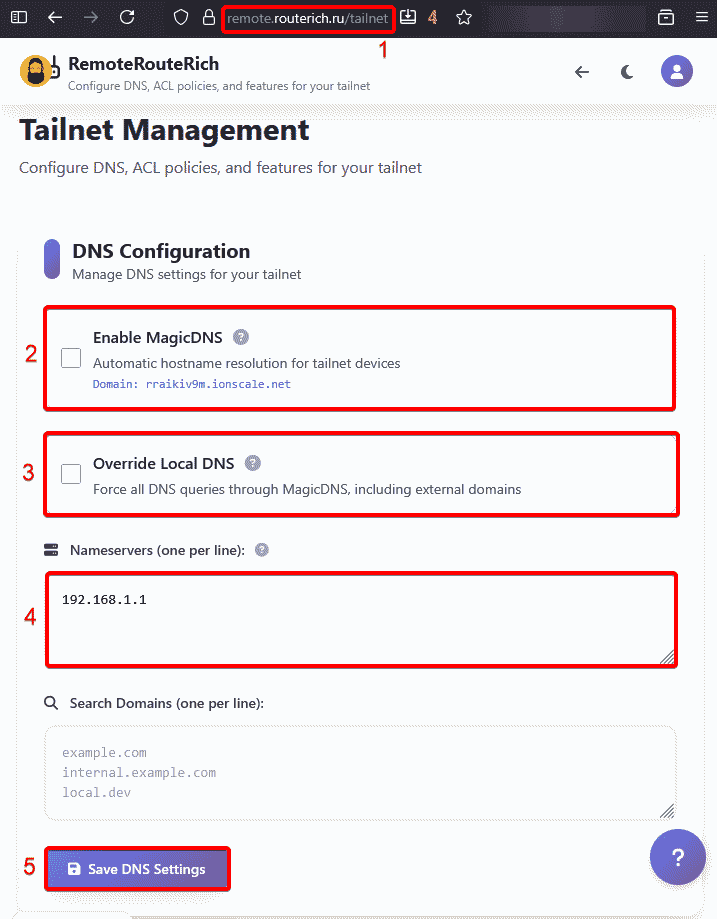Open the Override Local DNS help tooltip icon
717x919 pixels.
coord(252,463)
